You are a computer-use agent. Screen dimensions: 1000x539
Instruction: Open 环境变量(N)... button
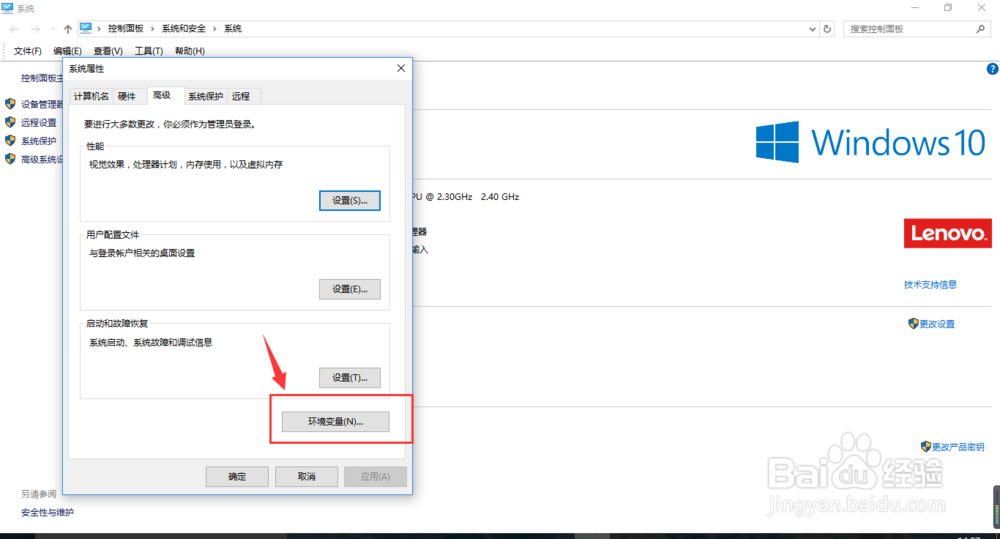pos(335,422)
